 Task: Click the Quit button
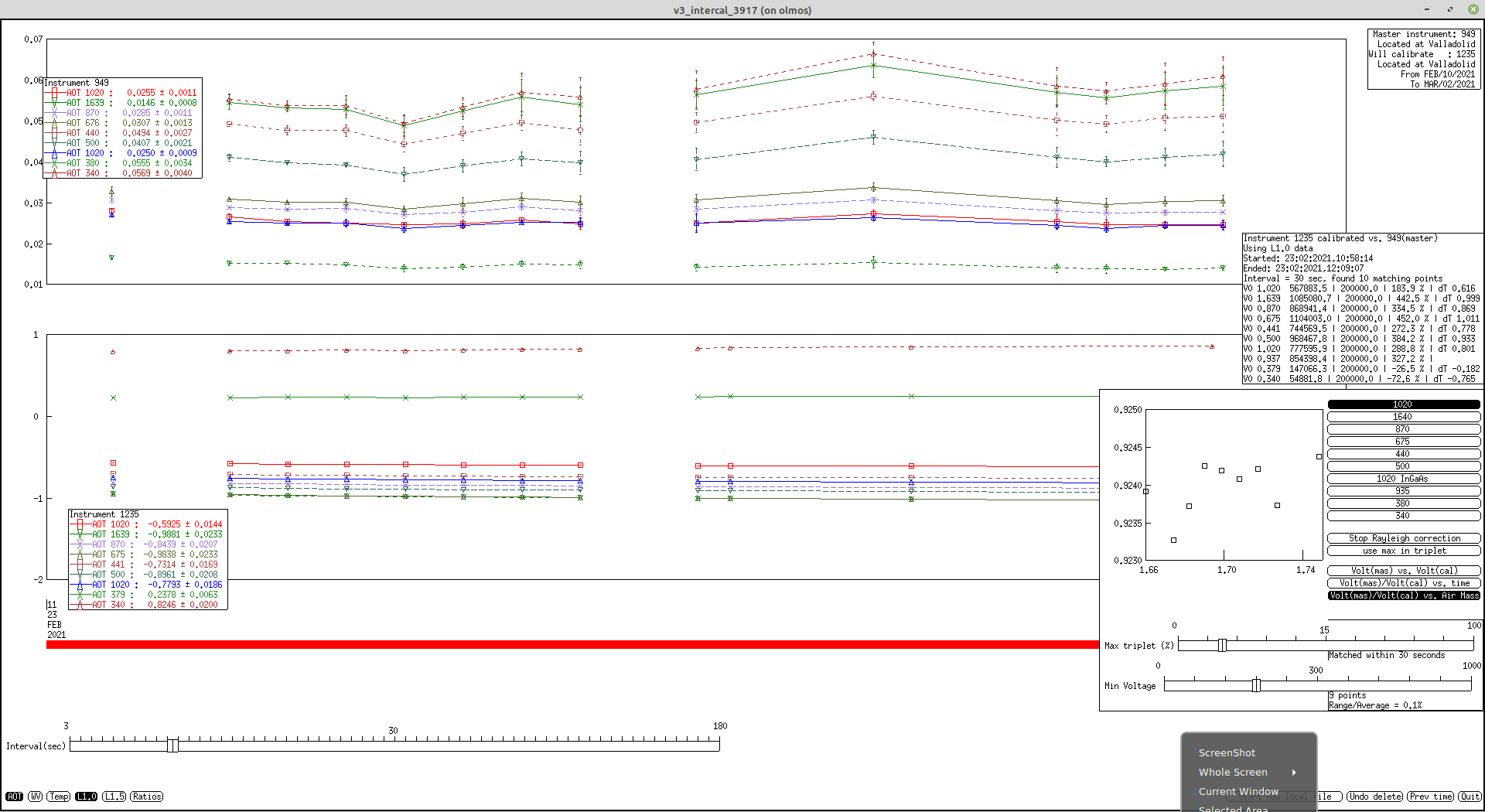1470,797
